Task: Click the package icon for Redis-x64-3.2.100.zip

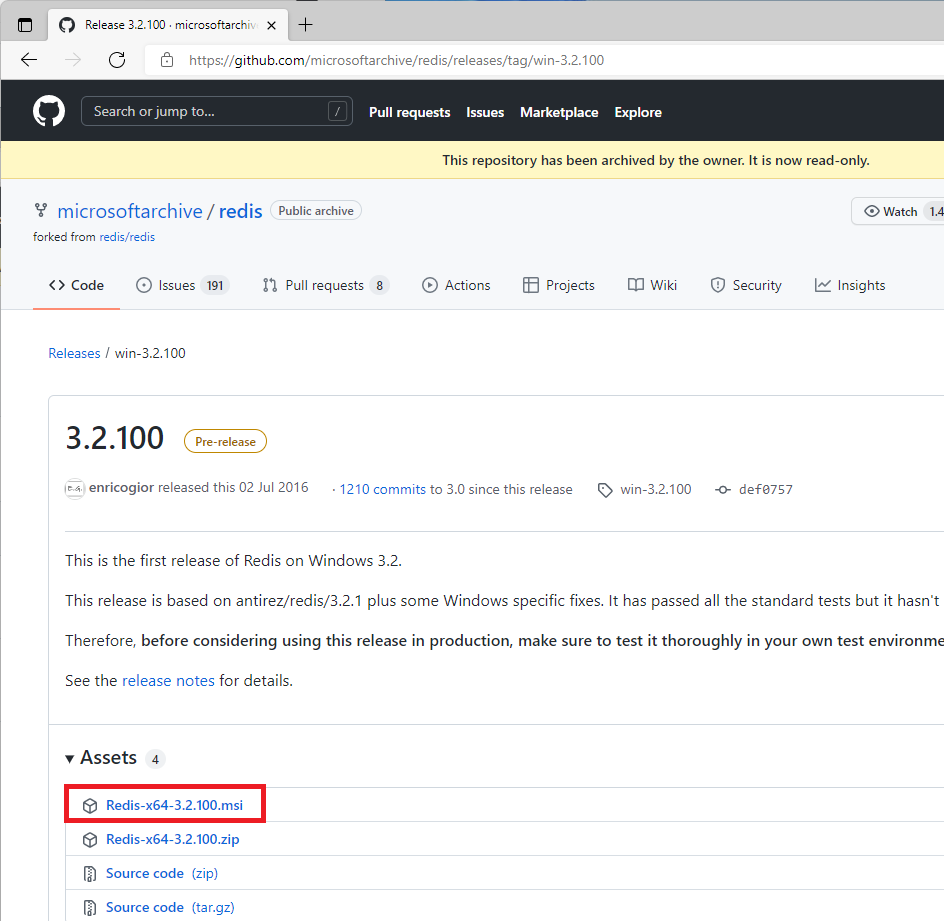Action: pos(90,840)
